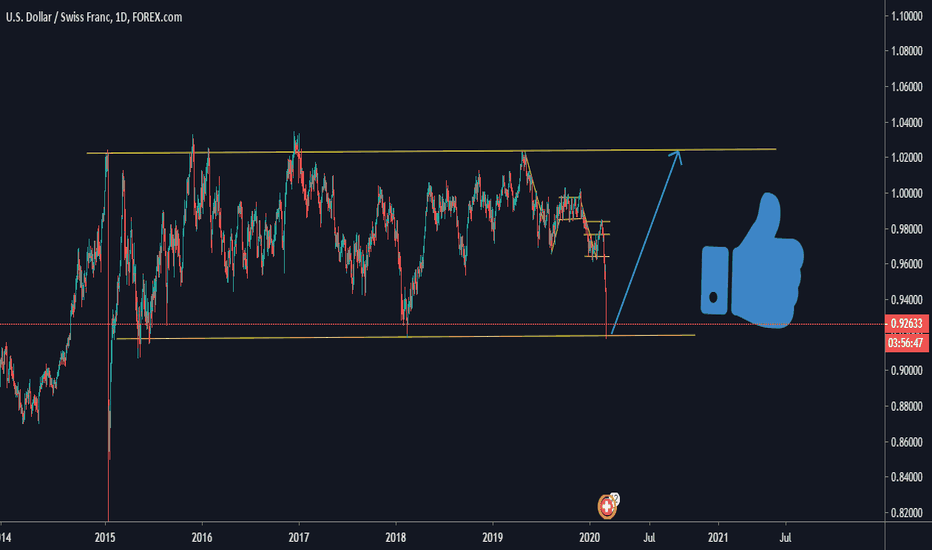Click the 1.10000 price axis label
The width and height of the screenshot is (932, 550).
[906, 16]
